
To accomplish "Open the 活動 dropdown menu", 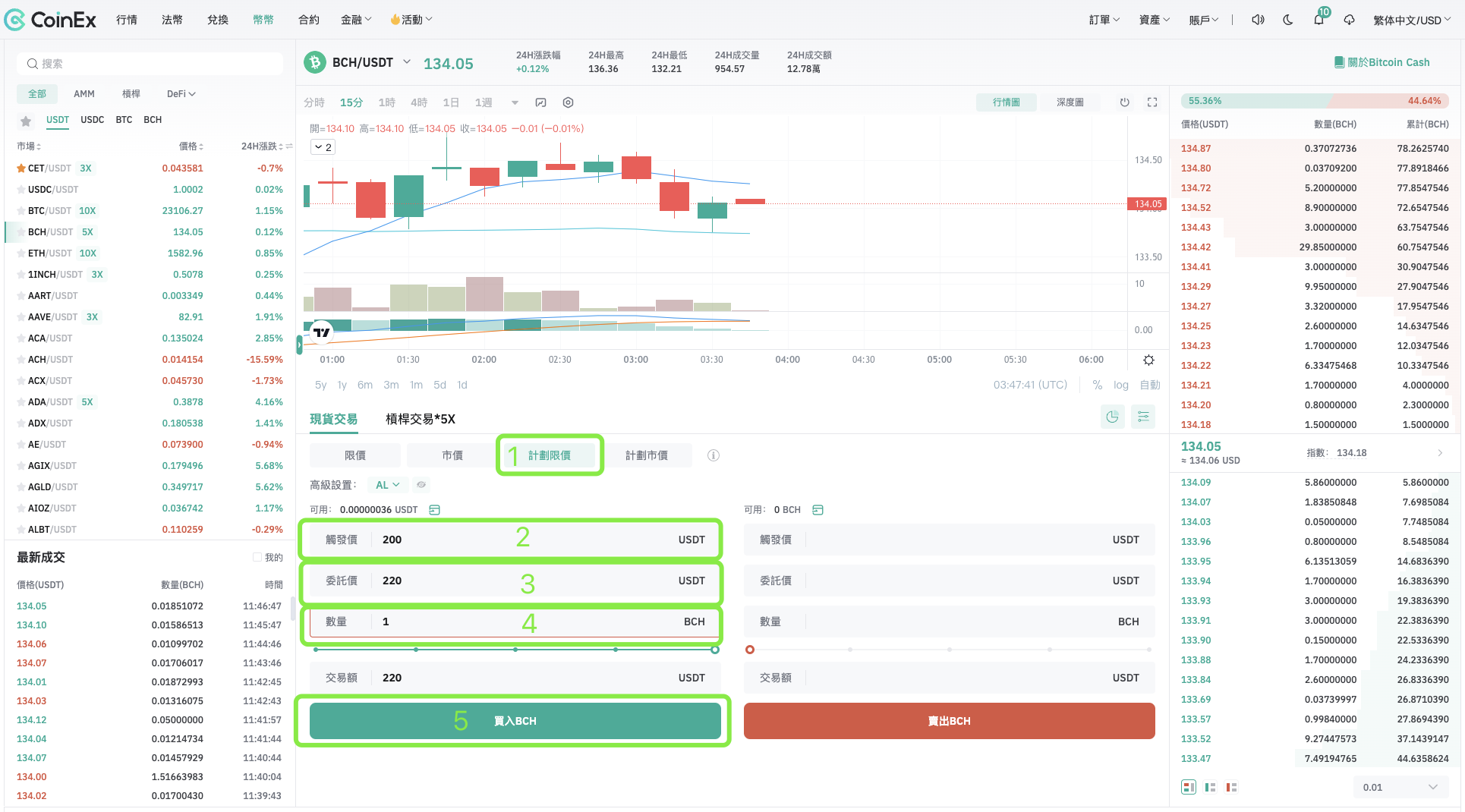I will click(x=411, y=20).
